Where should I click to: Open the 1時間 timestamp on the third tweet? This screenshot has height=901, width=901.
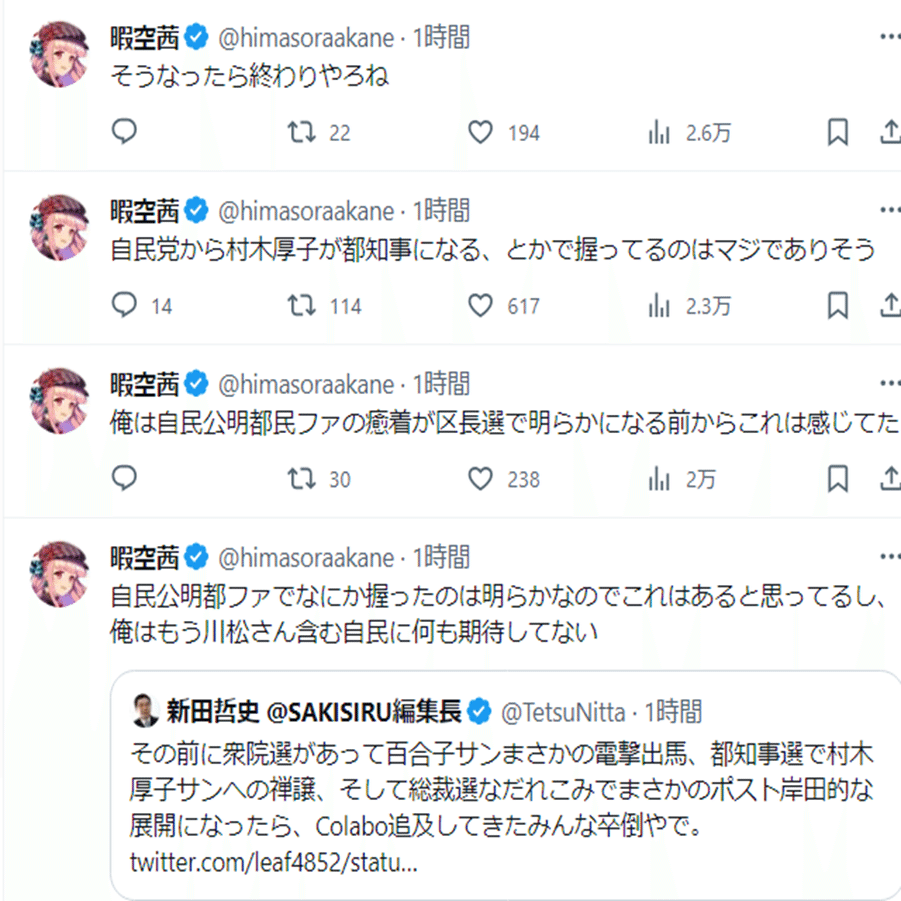(x=441, y=384)
